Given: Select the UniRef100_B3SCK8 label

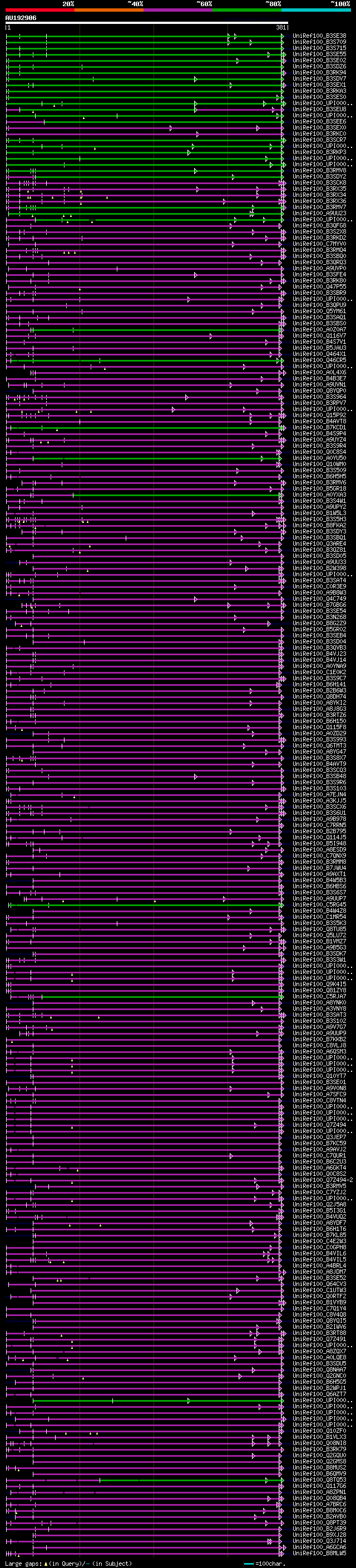Looking at the screenshot, I should [319, 182].
